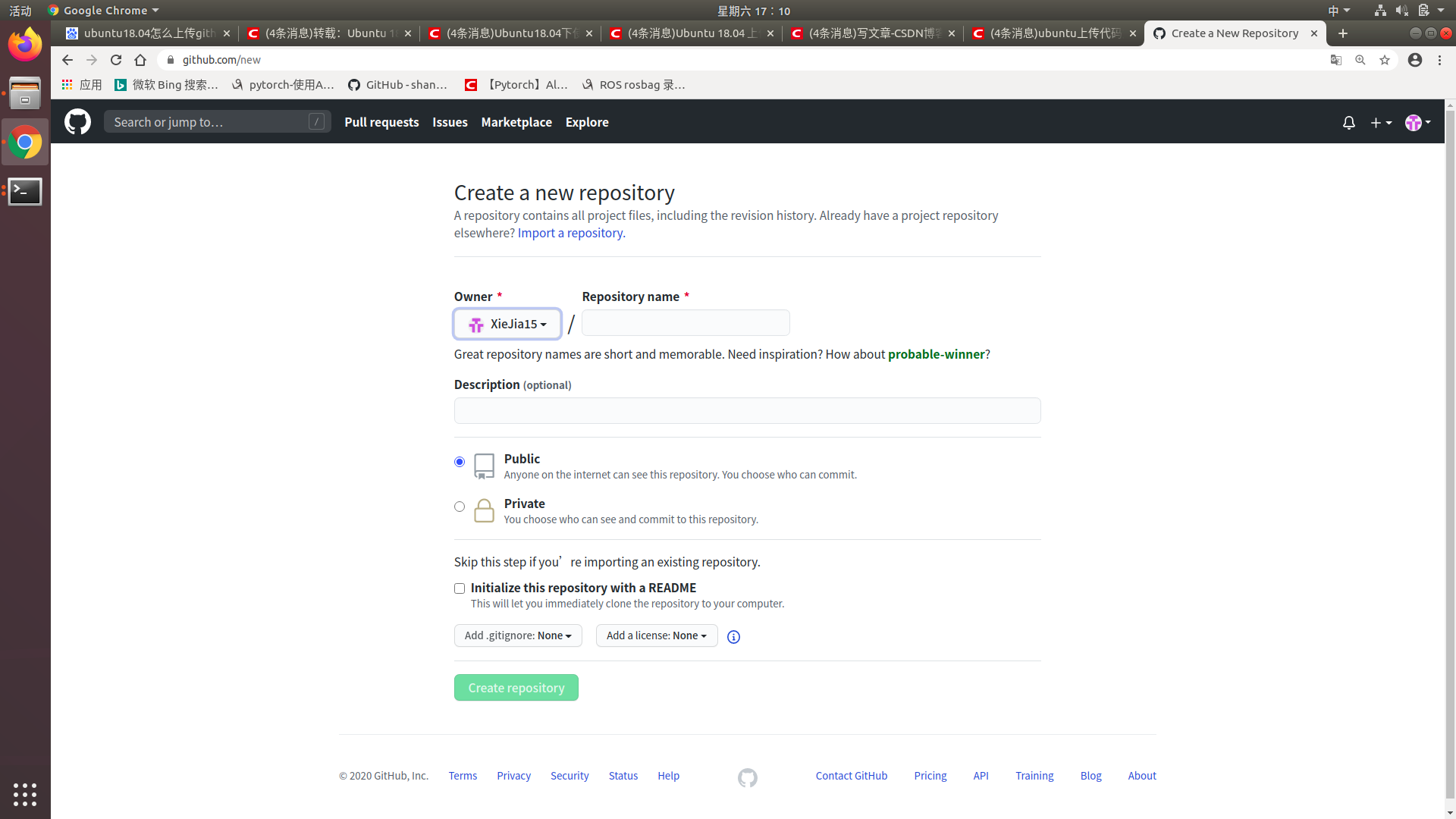
Task: Bookmark this page with the star icon
Action: [x=1385, y=60]
